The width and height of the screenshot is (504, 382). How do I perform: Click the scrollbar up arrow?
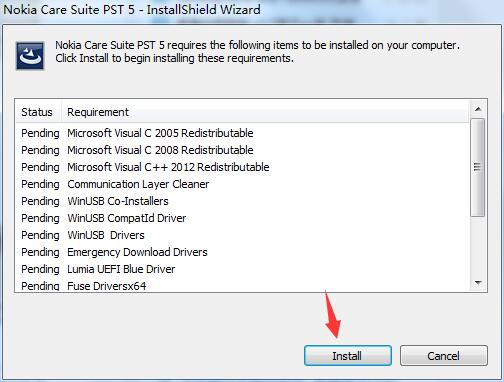[x=478, y=109]
